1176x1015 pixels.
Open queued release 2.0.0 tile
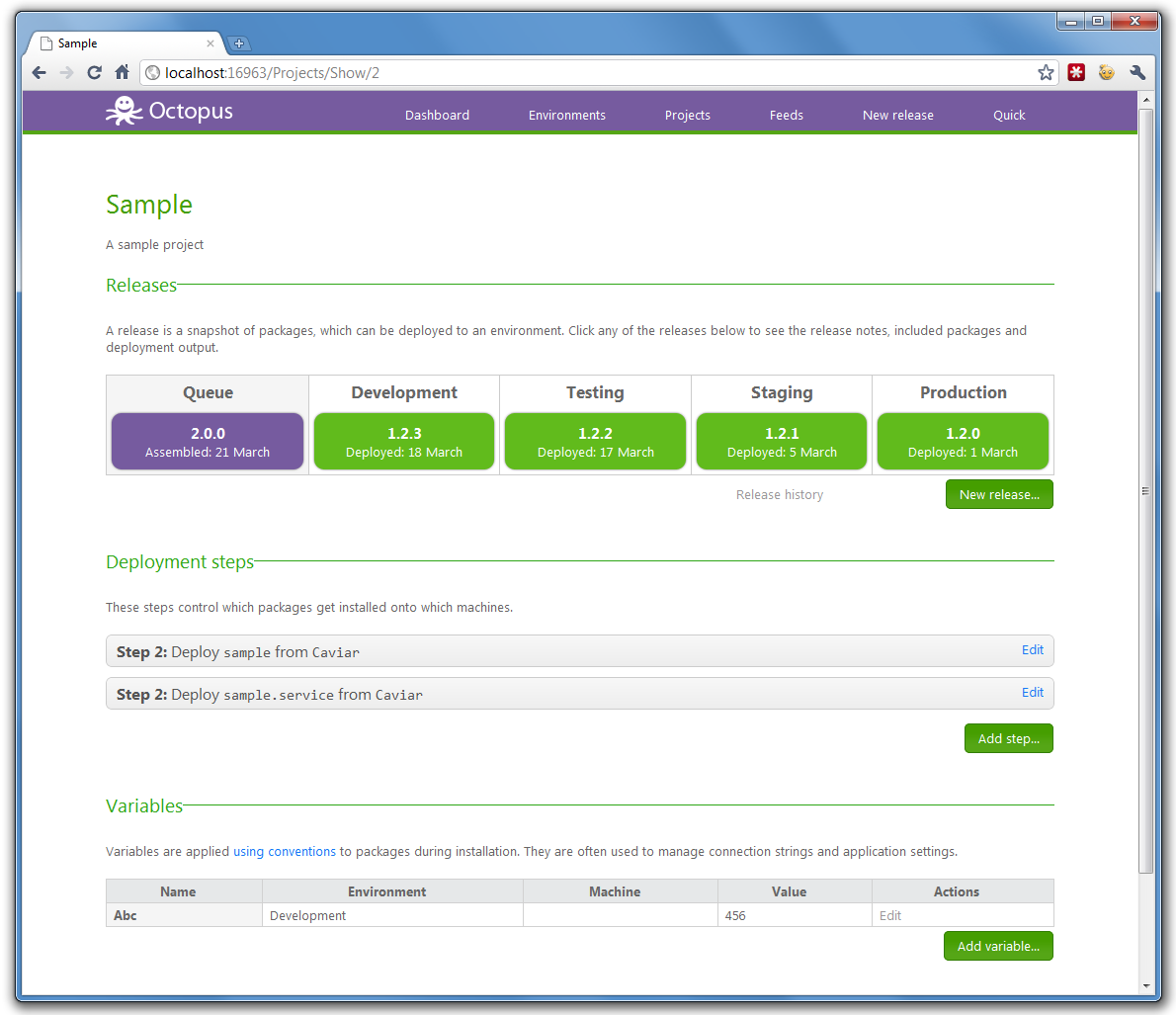tap(208, 441)
